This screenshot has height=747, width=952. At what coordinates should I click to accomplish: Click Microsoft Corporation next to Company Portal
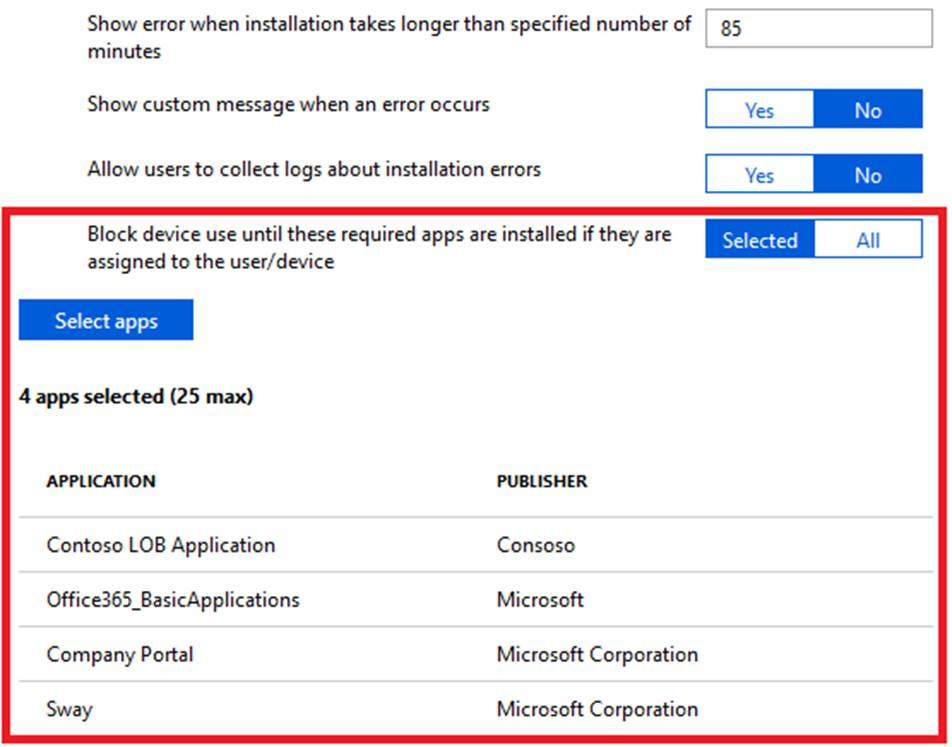tap(597, 654)
